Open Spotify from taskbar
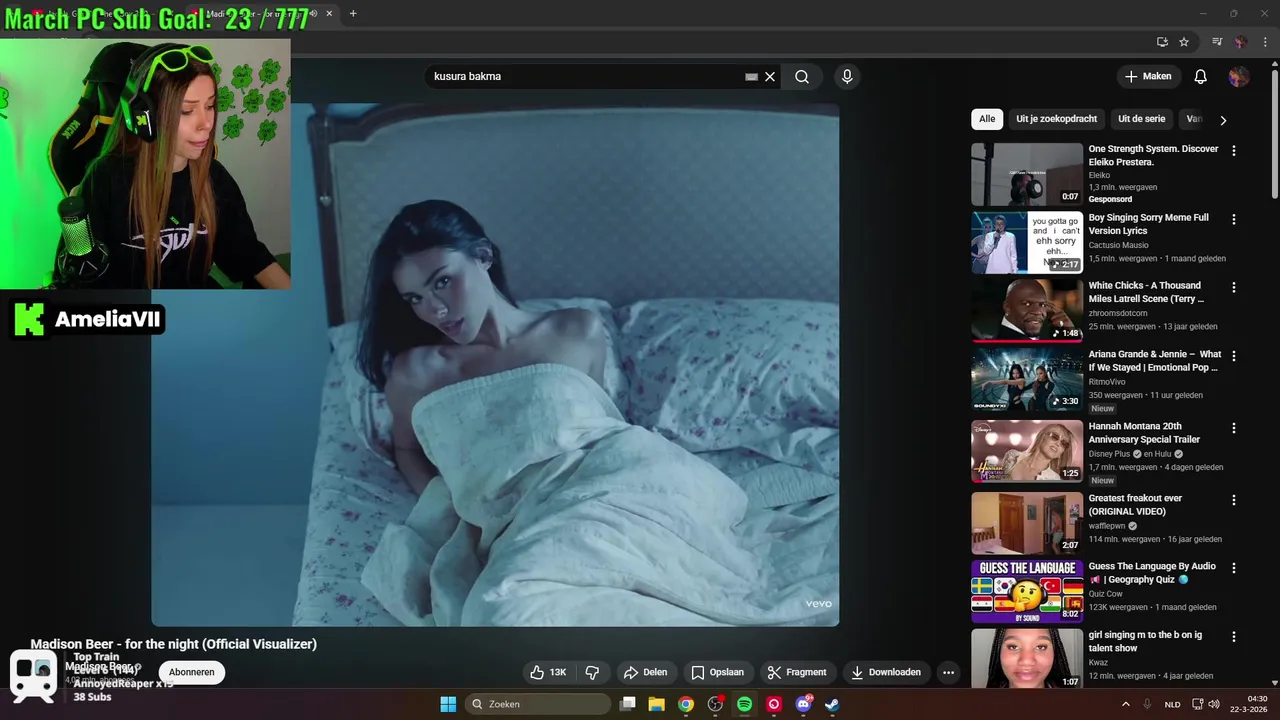This screenshot has height=720, width=1280. coord(744,704)
